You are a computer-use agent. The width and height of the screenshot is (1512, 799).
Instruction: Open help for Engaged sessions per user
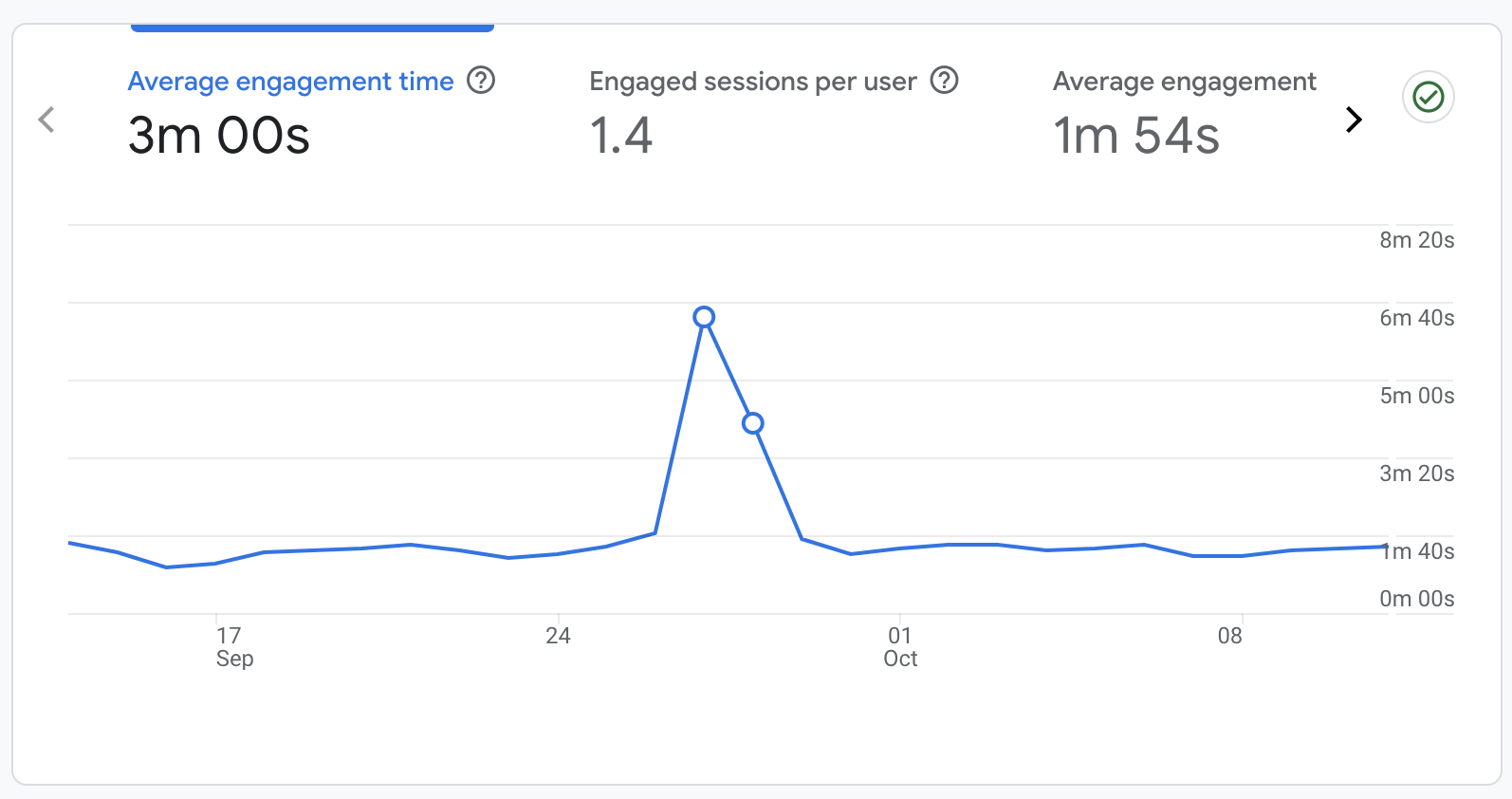945,82
